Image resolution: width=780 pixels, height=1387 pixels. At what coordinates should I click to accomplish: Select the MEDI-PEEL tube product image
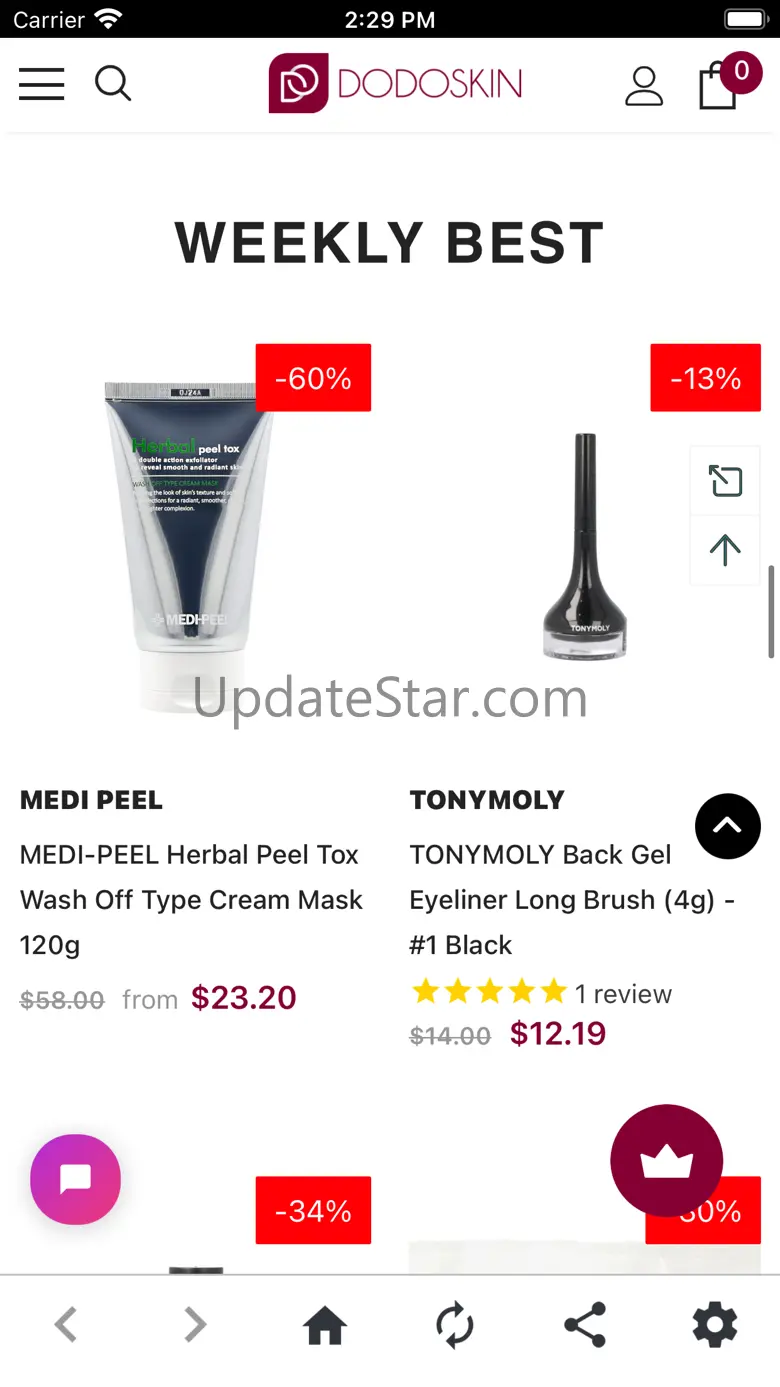click(x=189, y=543)
